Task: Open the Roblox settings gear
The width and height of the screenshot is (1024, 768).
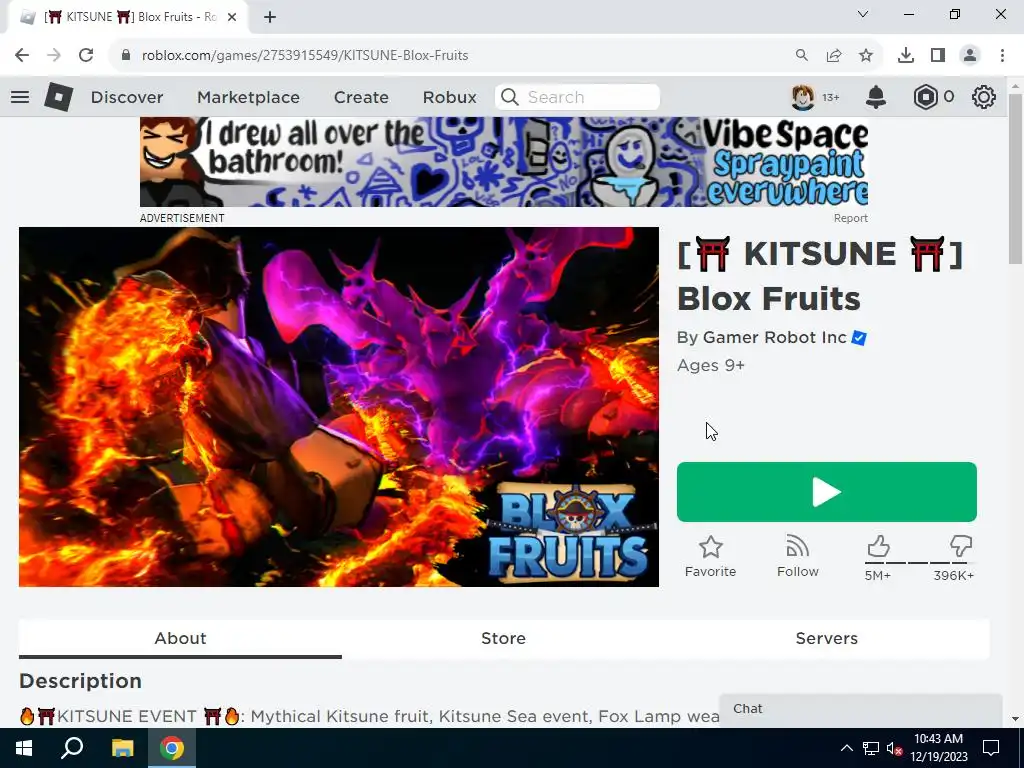Action: pos(984,97)
